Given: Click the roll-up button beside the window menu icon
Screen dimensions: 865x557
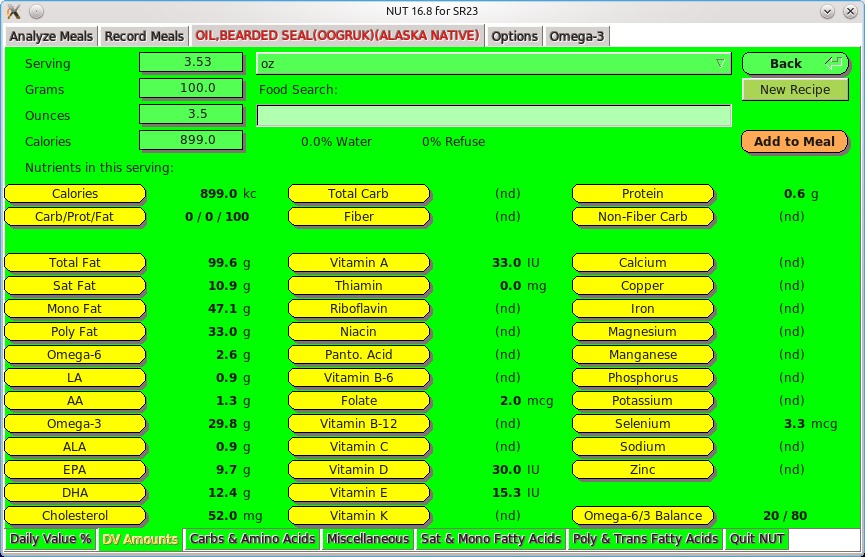Looking at the screenshot, I should coord(37,11).
